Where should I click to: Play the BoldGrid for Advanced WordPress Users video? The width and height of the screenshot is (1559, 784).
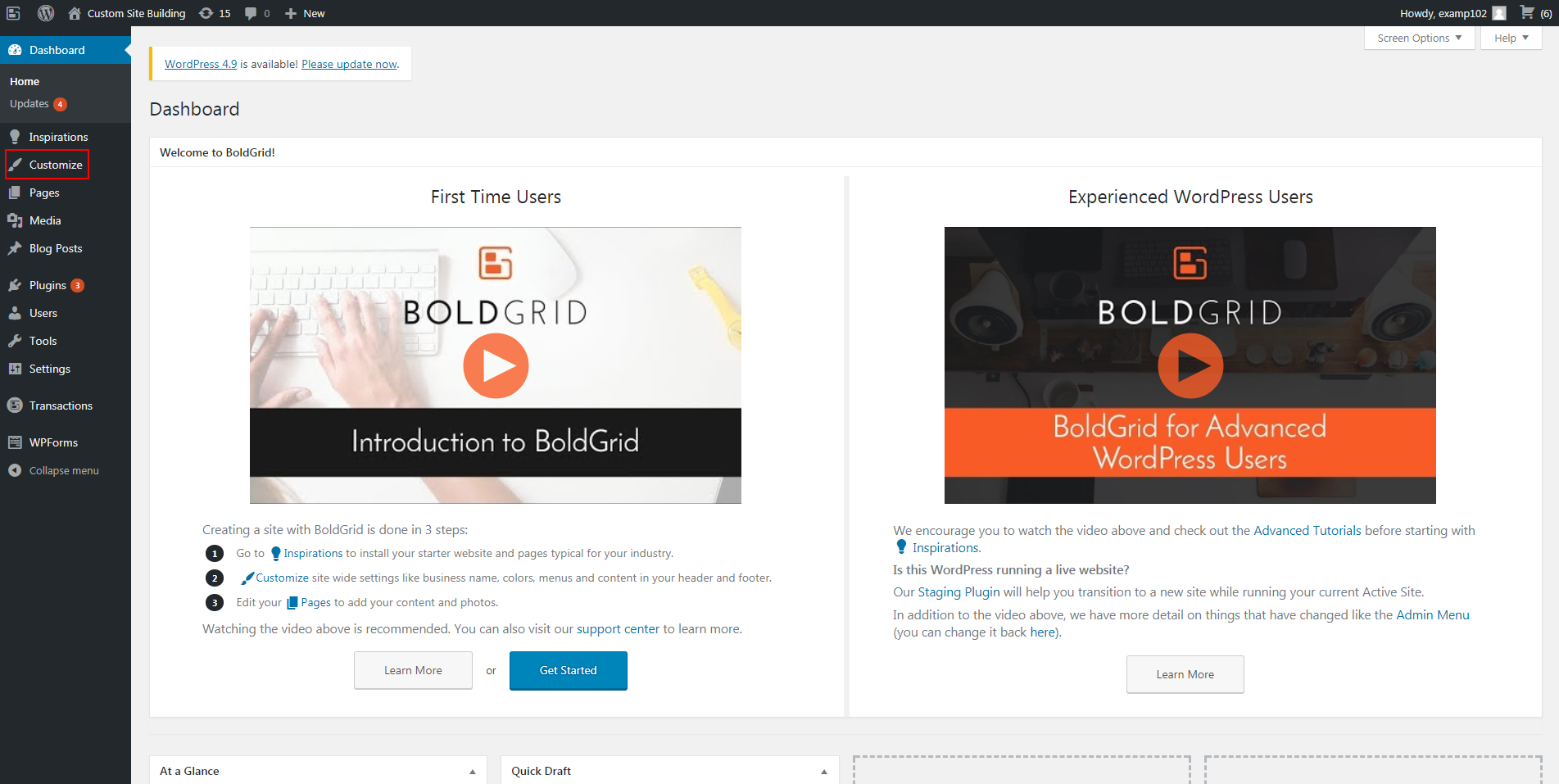tap(1190, 365)
